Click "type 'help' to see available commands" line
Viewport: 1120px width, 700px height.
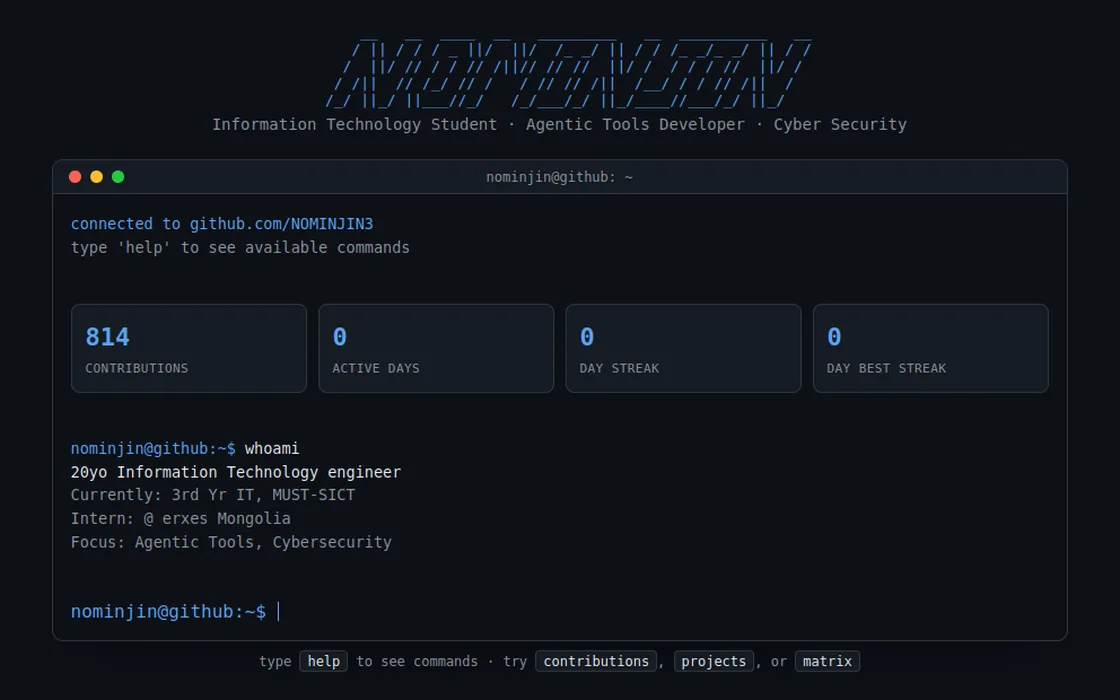[x=240, y=247]
